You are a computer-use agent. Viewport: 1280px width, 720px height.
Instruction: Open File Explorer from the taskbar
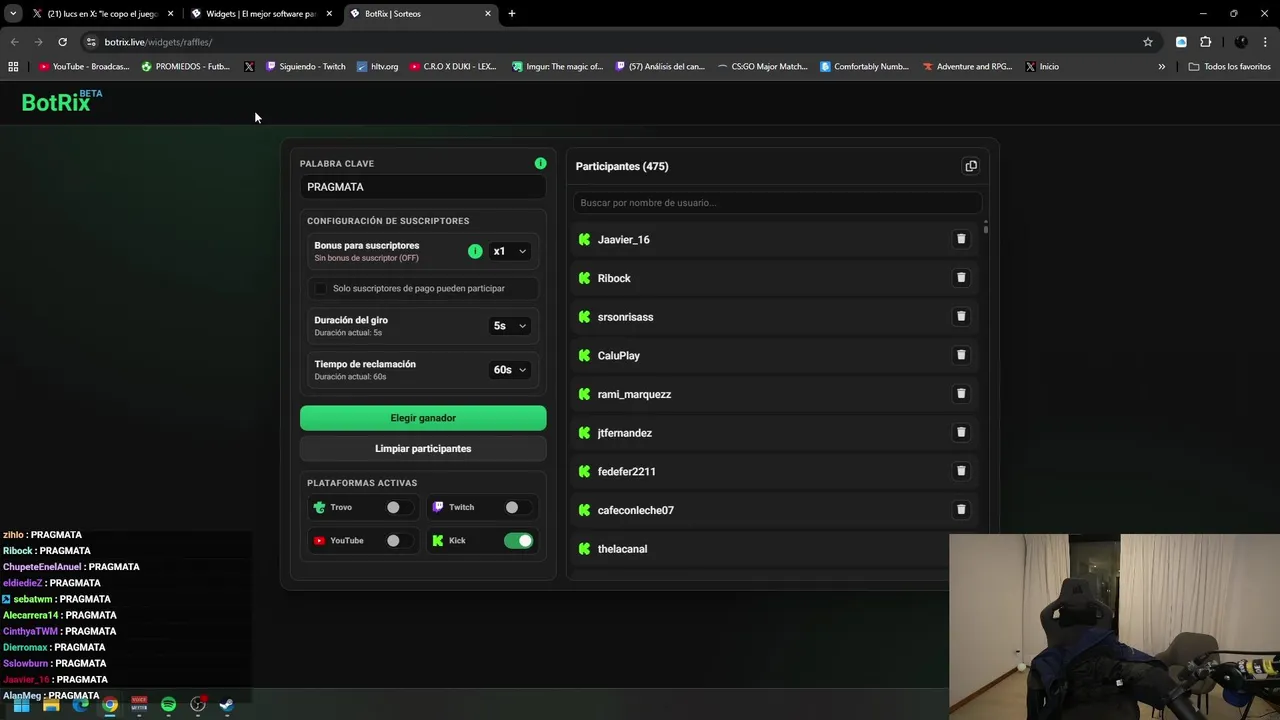(51, 705)
